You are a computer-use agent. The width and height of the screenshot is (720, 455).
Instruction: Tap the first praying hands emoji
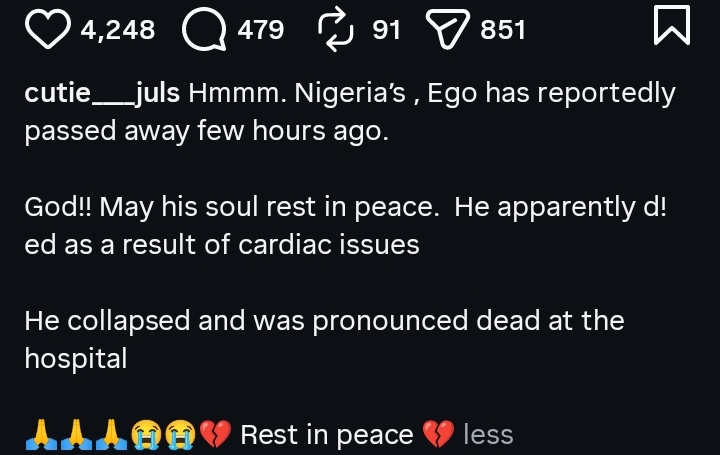pos(40,435)
